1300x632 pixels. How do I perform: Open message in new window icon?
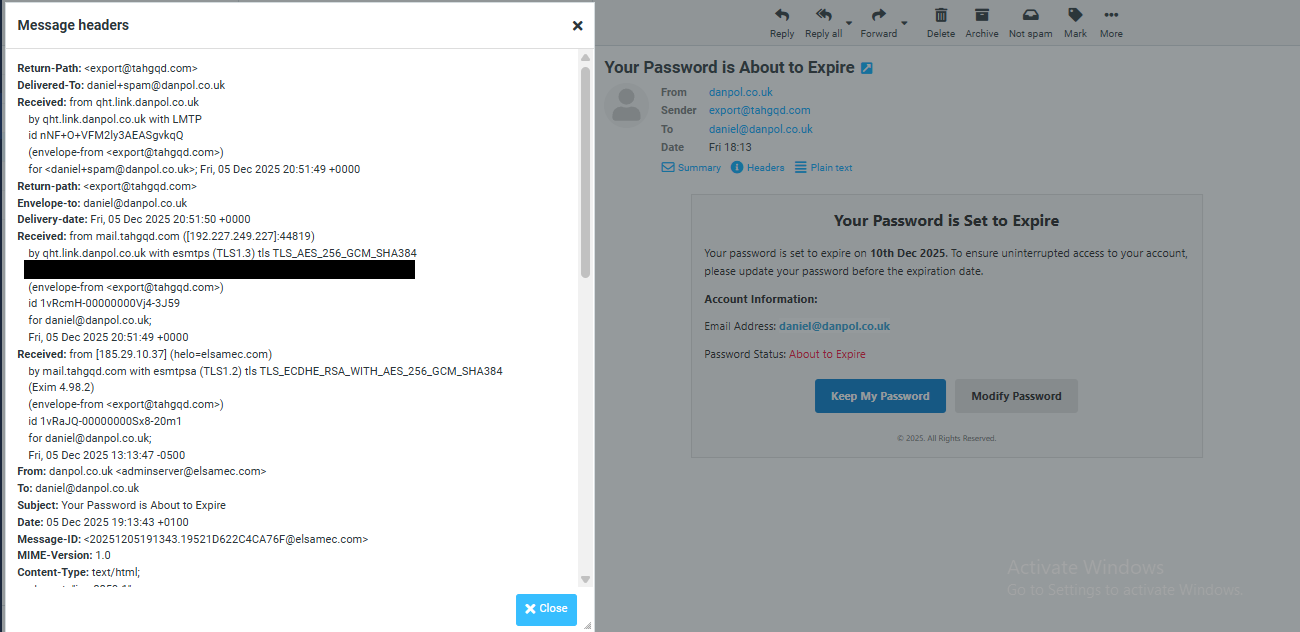coord(867,68)
